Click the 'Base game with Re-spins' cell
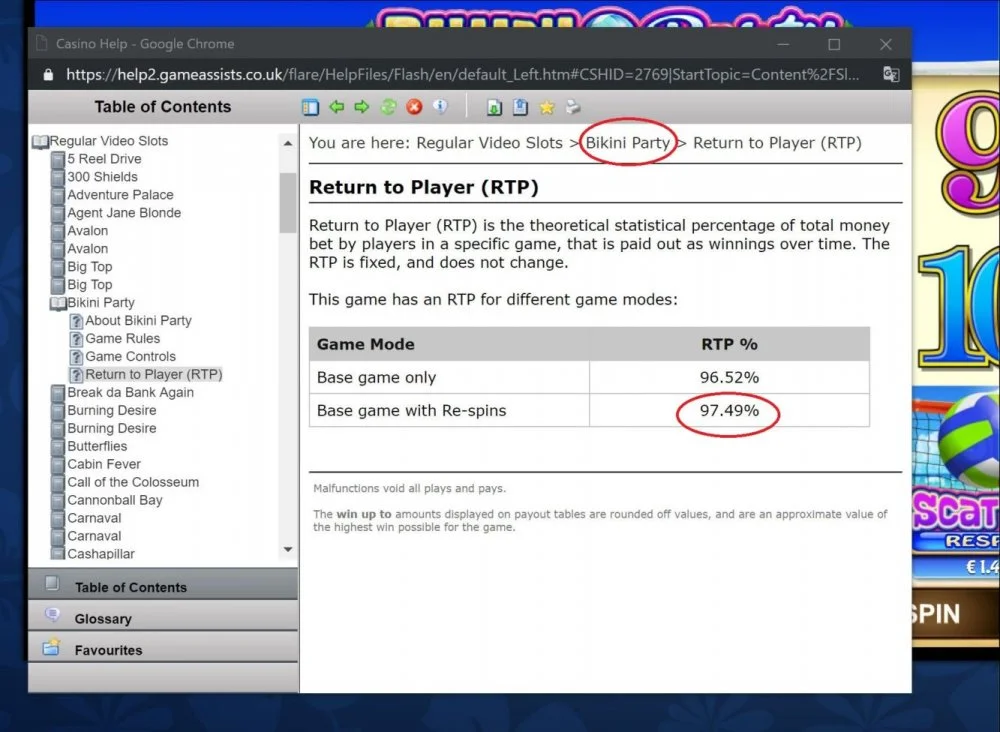This screenshot has width=1000, height=732. click(449, 411)
